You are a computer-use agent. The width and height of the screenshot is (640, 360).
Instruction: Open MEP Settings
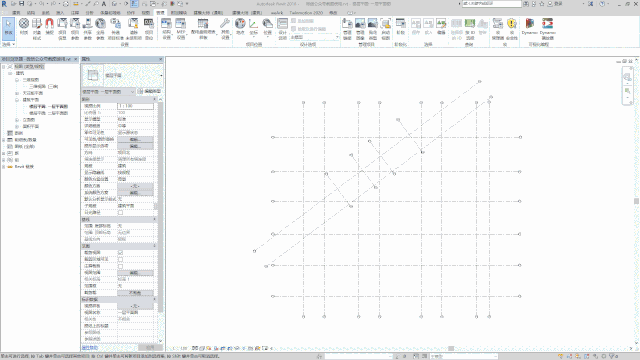pos(181,29)
